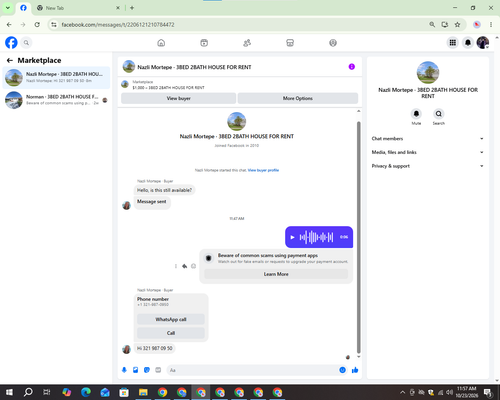Click the voice message waveform
The height and width of the screenshot is (400, 500).
point(316,237)
